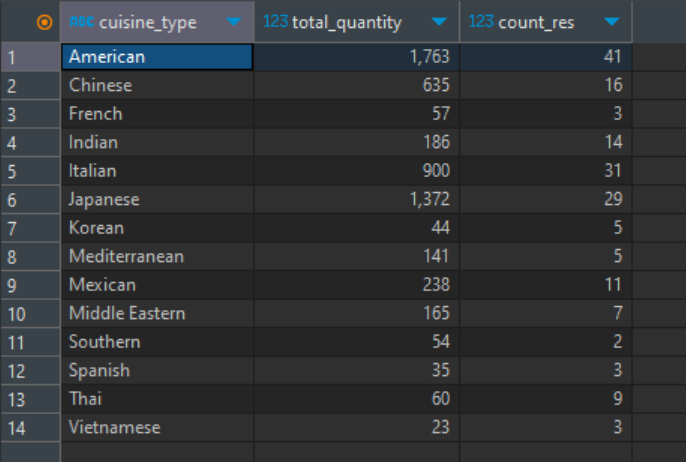Image resolution: width=686 pixels, height=462 pixels.
Task: Select row number 4 header
Action: coord(30,143)
